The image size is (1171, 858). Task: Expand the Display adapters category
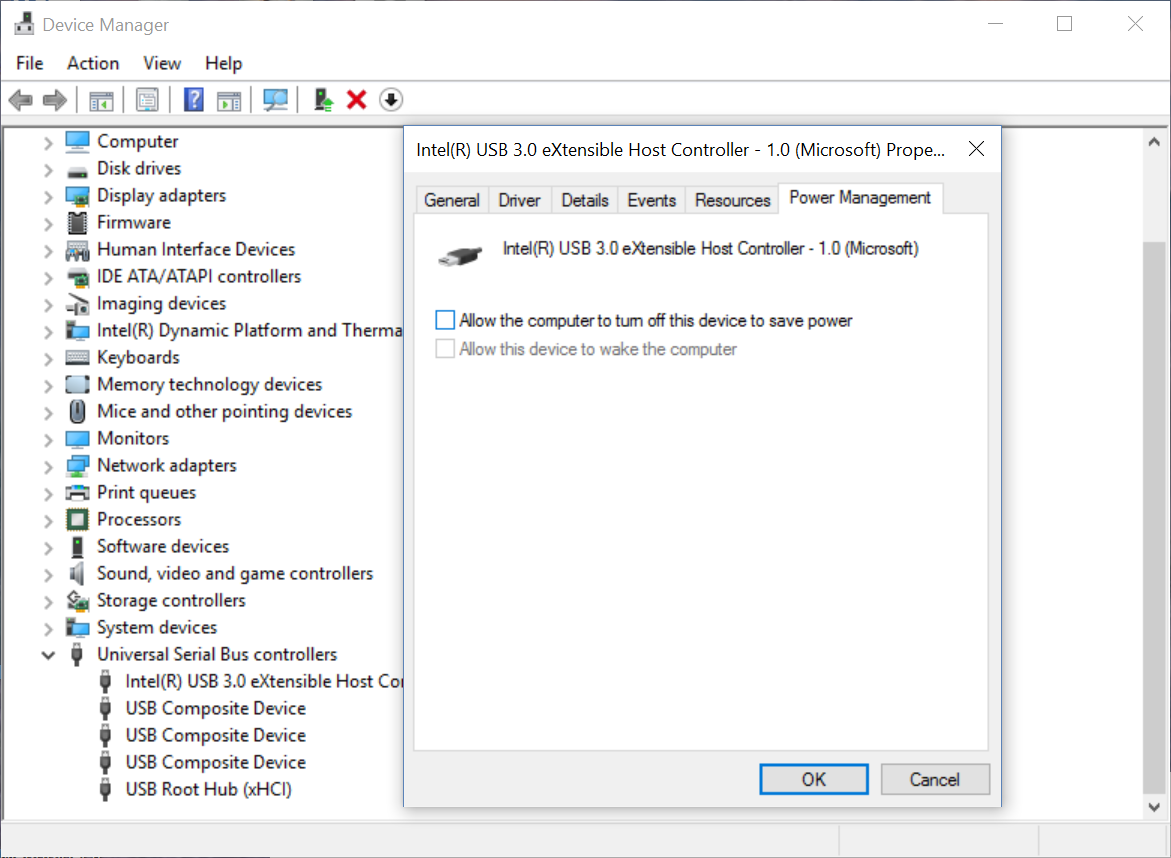pyautogui.click(x=48, y=196)
